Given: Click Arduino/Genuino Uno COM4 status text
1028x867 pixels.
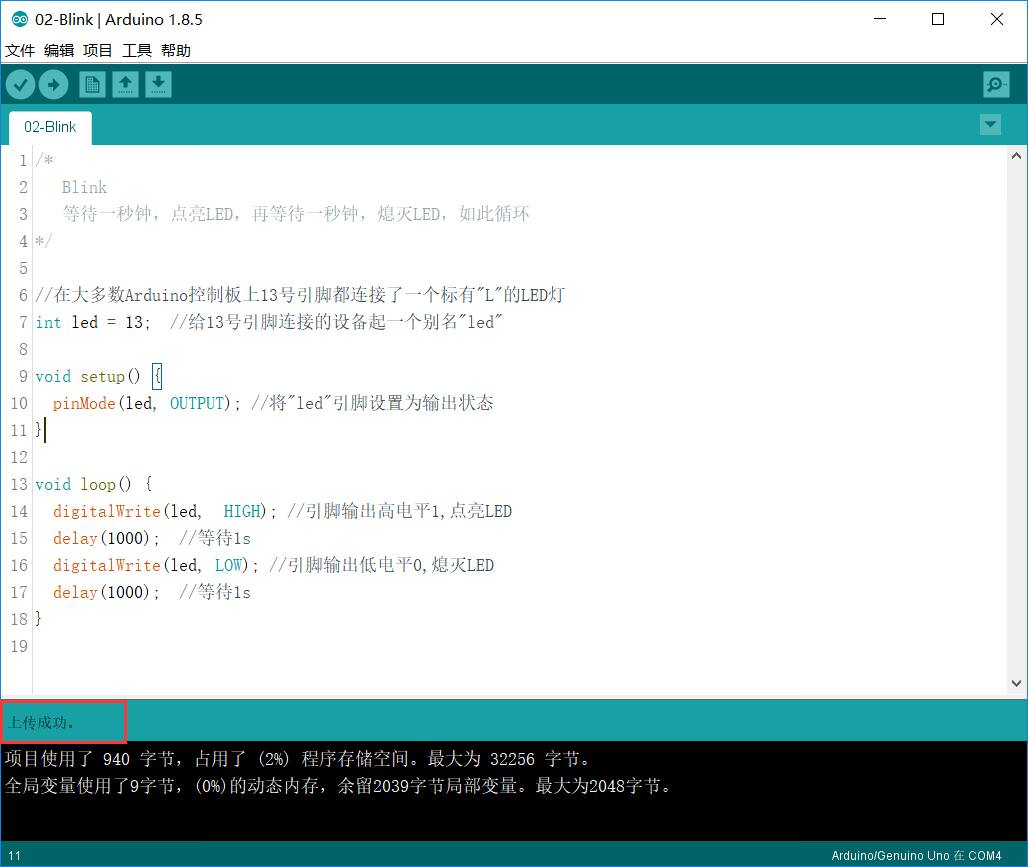Looking at the screenshot, I should tap(916, 856).
